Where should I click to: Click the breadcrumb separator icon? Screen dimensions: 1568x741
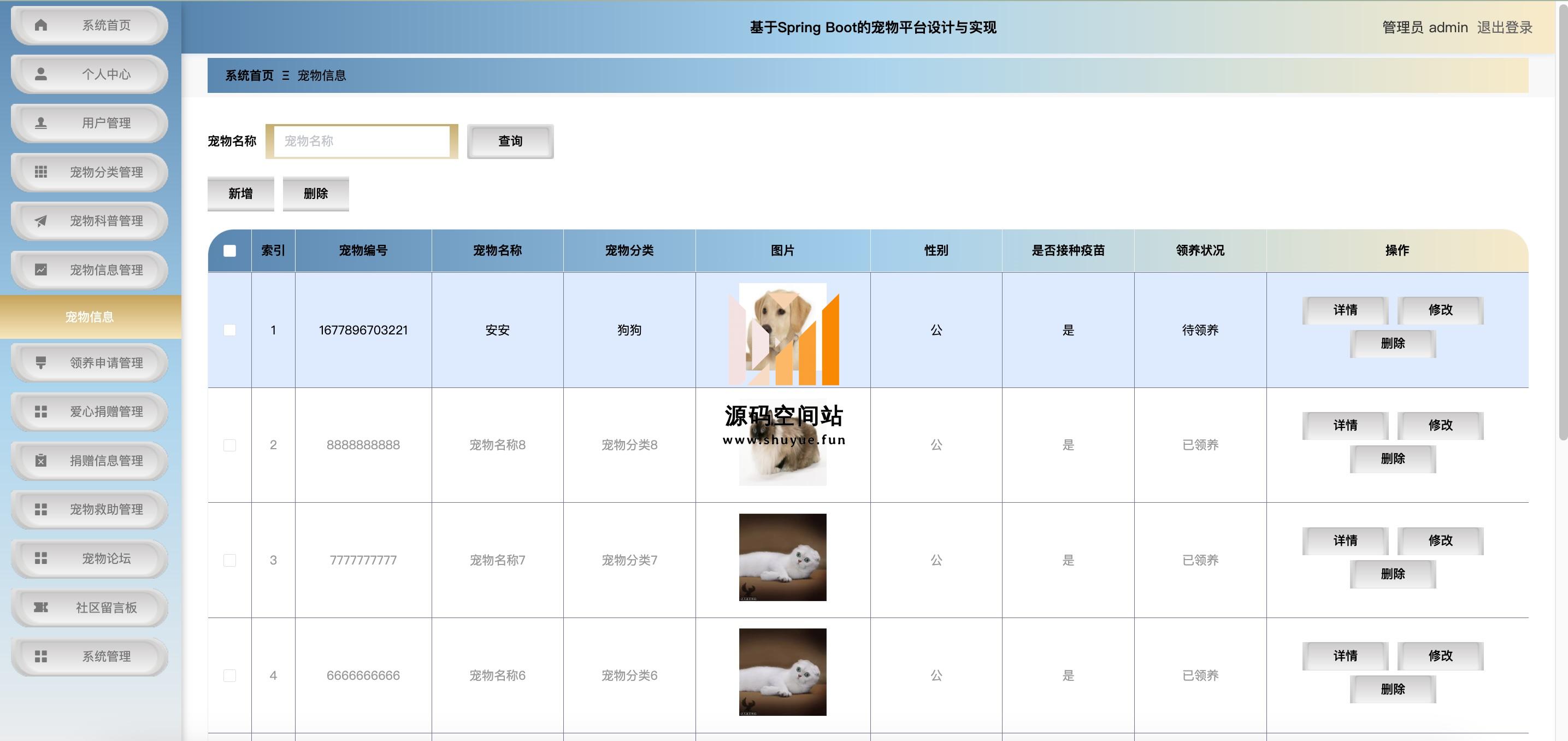[286, 75]
